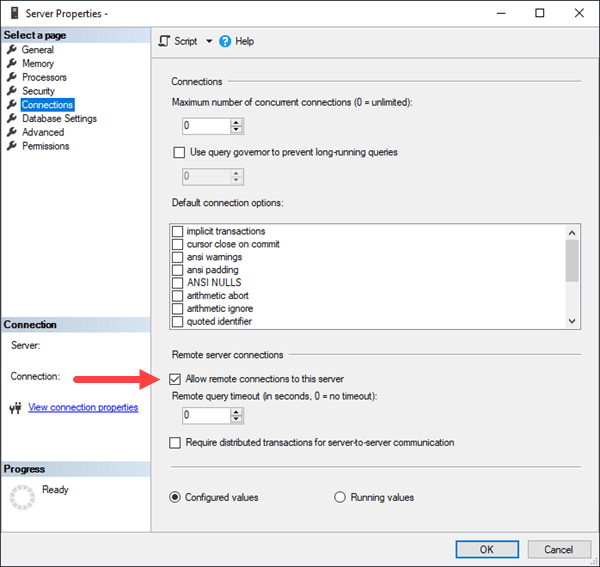Click the Database Settings wrench icon
This screenshot has height=567, width=600.
pyautogui.click(x=12, y=119)
